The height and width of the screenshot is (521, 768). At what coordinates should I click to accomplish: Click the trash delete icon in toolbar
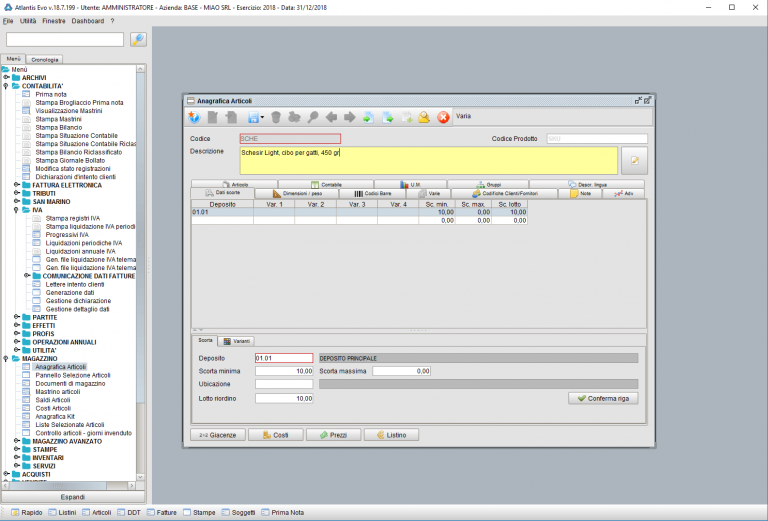[276, 117]
